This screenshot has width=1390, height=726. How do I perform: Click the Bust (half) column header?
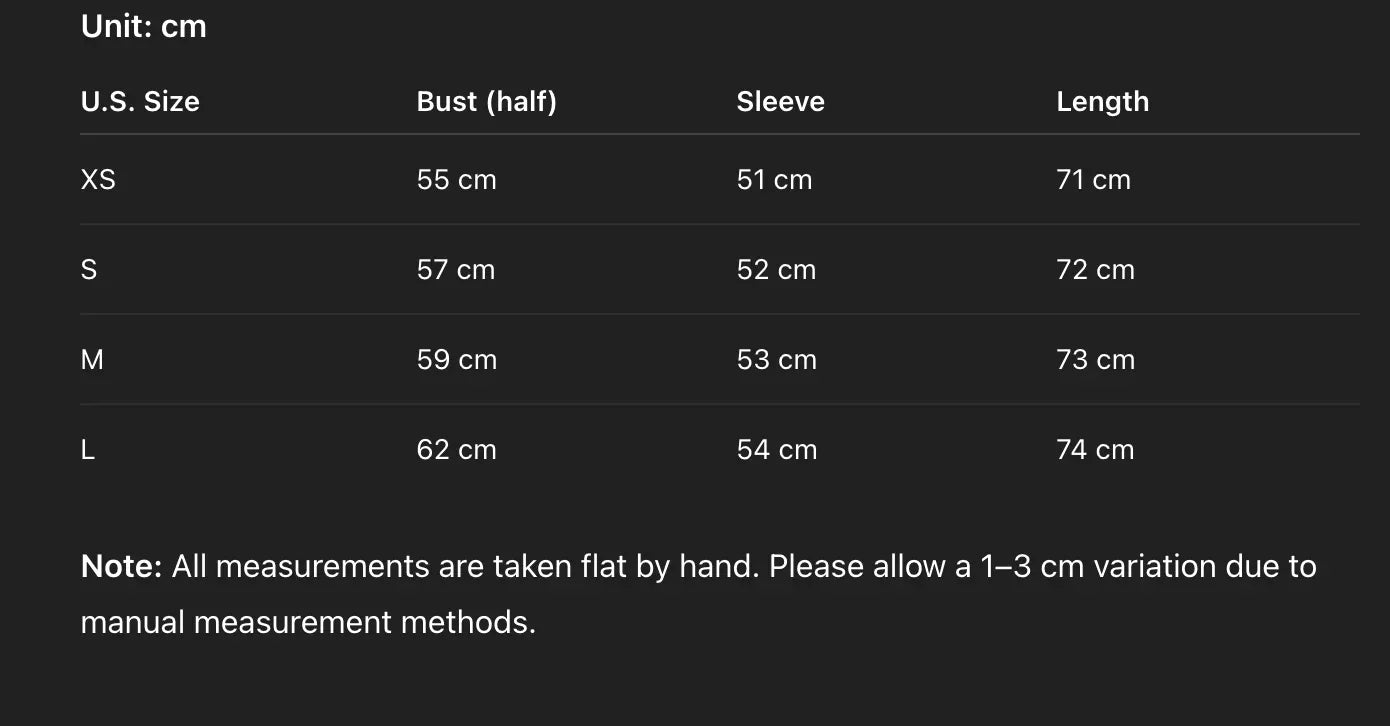tap(486, 102)
